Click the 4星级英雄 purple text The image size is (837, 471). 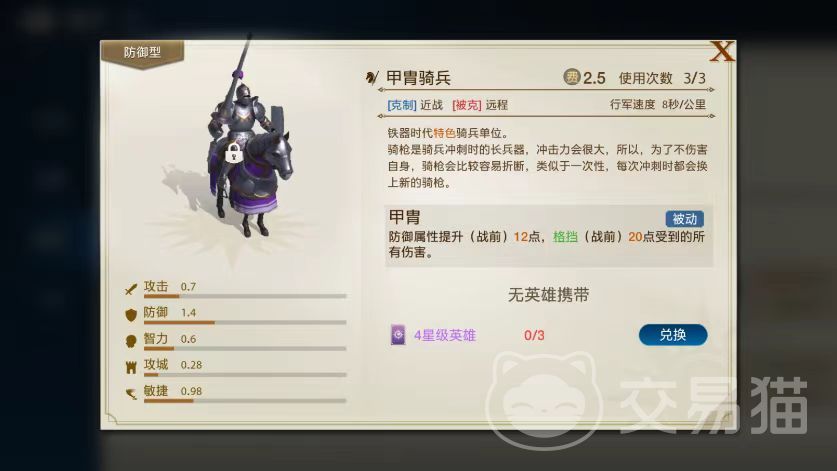pyautogui.click(x=445, y=335)
